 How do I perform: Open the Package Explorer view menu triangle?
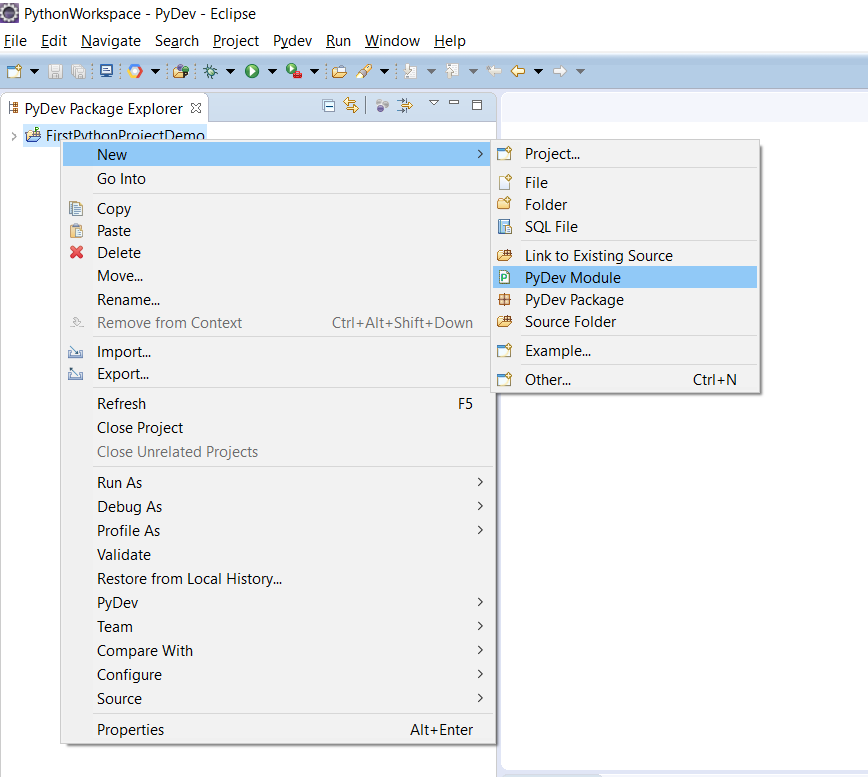[433, 104]
